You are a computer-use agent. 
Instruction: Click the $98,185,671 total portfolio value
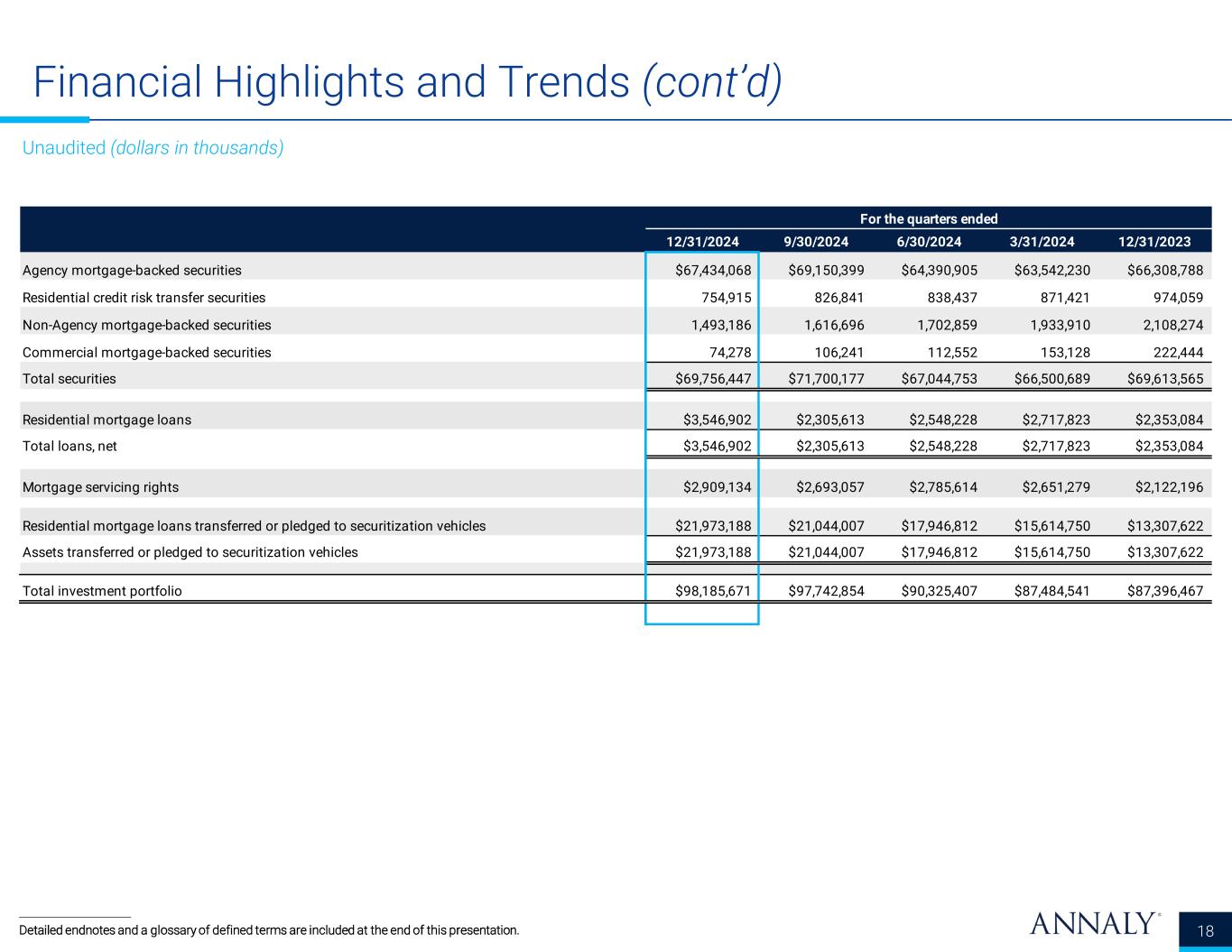point(713,591)
